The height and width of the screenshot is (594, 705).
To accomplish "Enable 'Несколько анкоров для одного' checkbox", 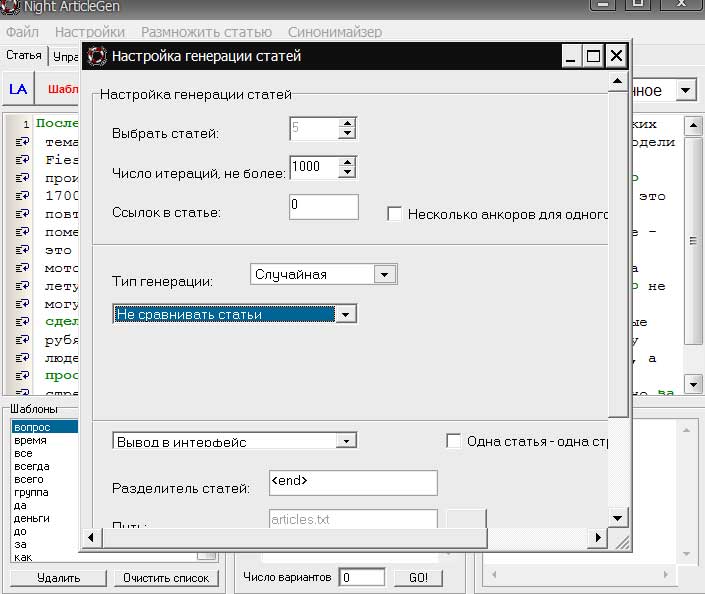I will [394, 214].
